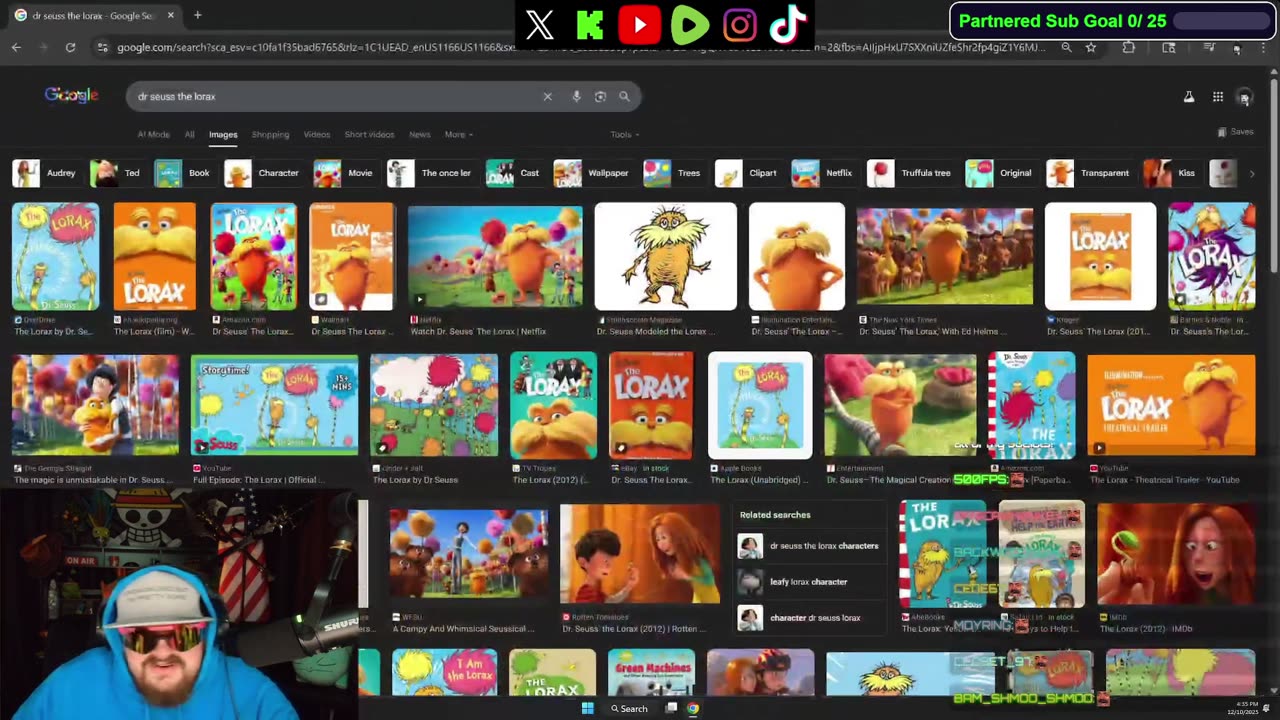
Task: Filter images by the Netflix chip
Action: (x=823, y=173)
